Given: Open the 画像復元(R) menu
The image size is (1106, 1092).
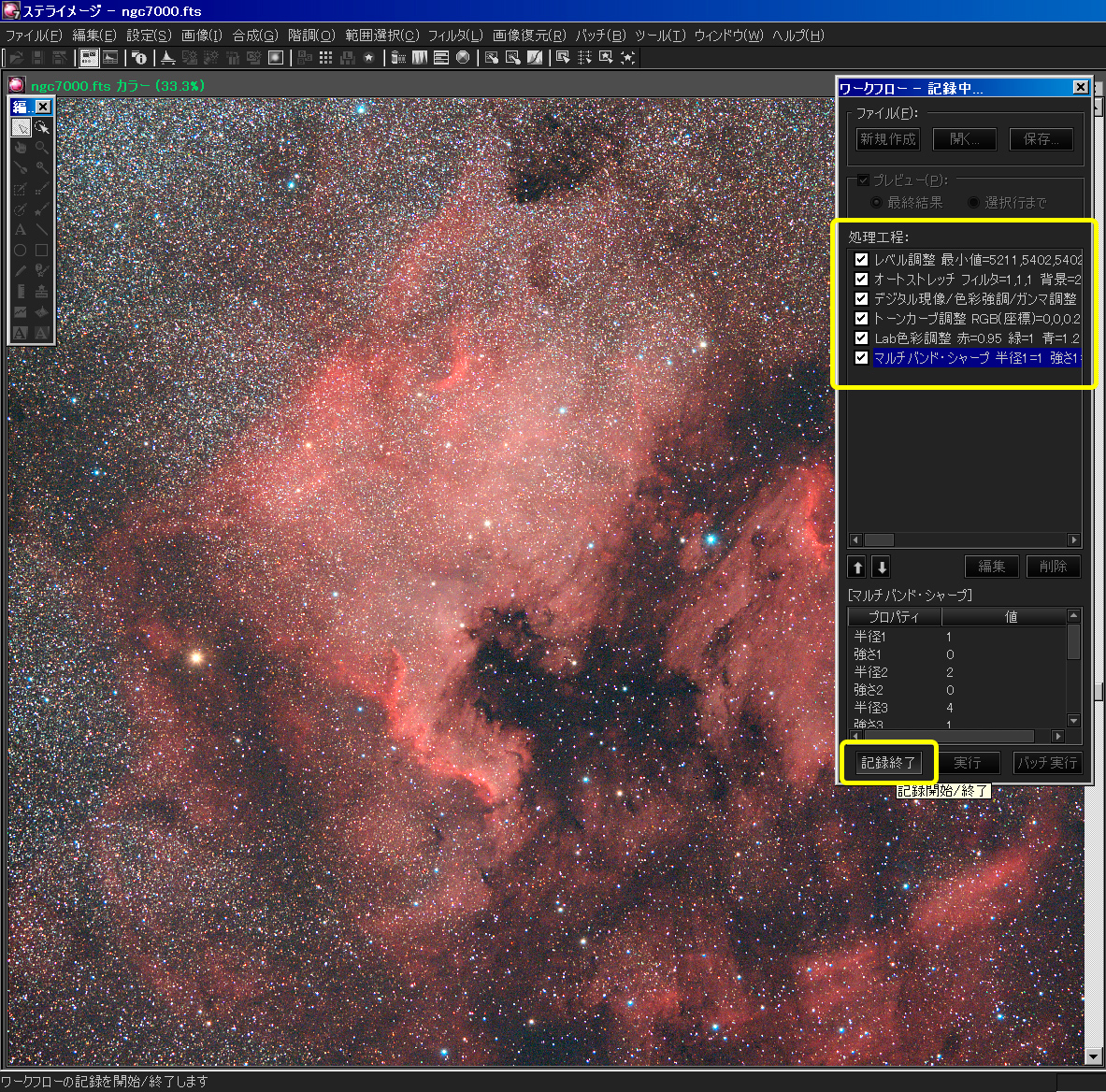Looking at the screenshot, I should 529,36.
